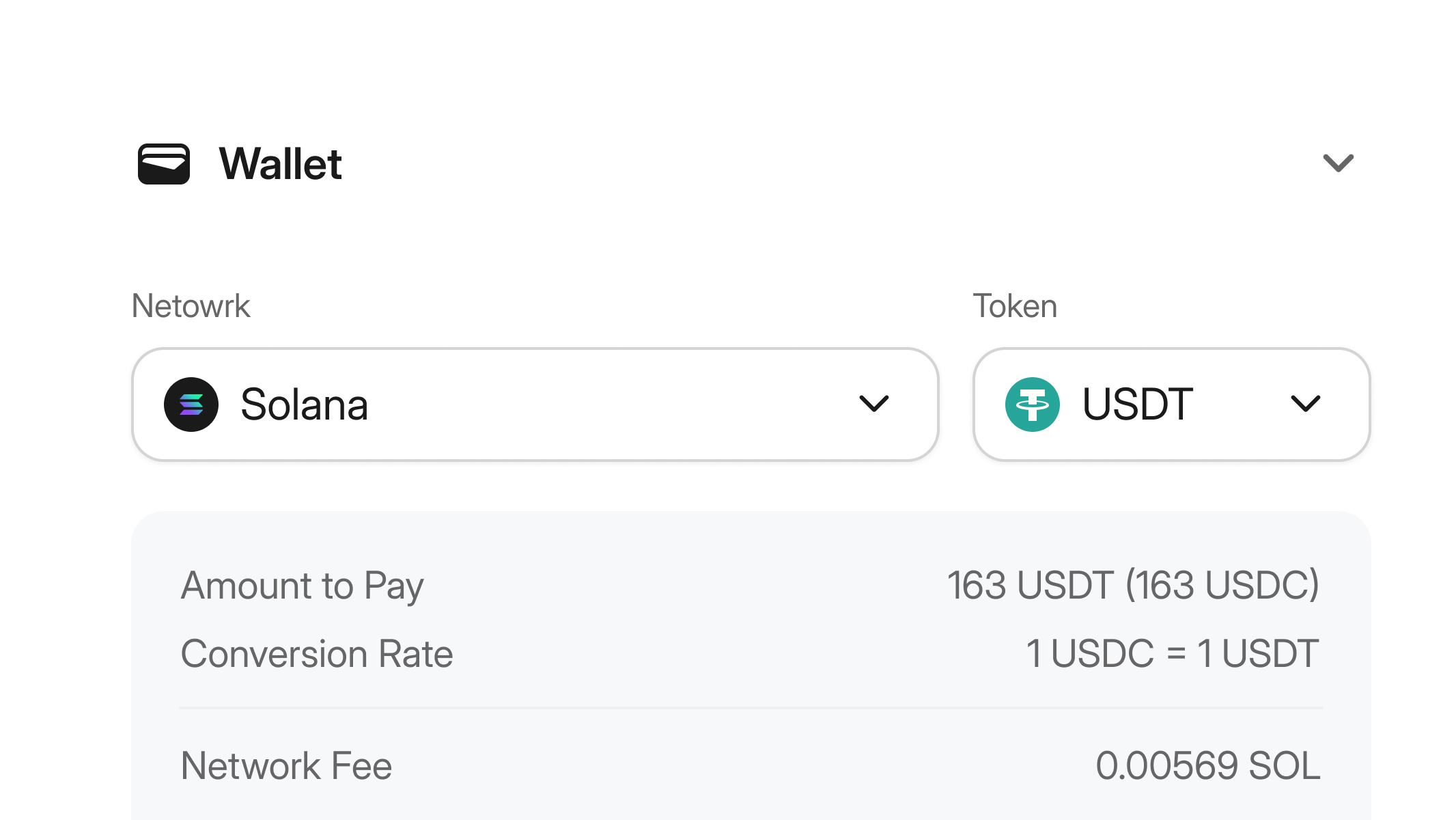Click the Token field label

click(1015, 305)
